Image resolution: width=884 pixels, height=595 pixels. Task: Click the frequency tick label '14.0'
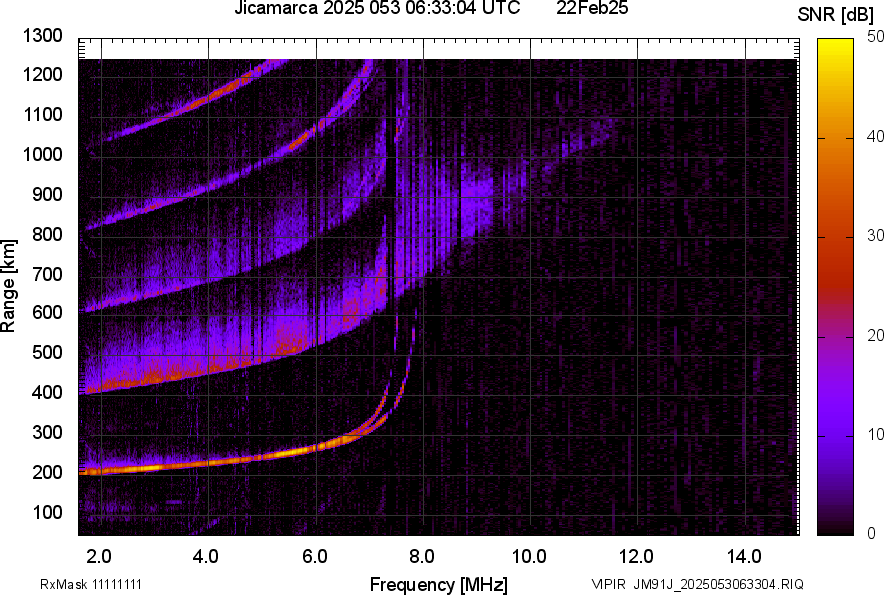coord(744,557)
